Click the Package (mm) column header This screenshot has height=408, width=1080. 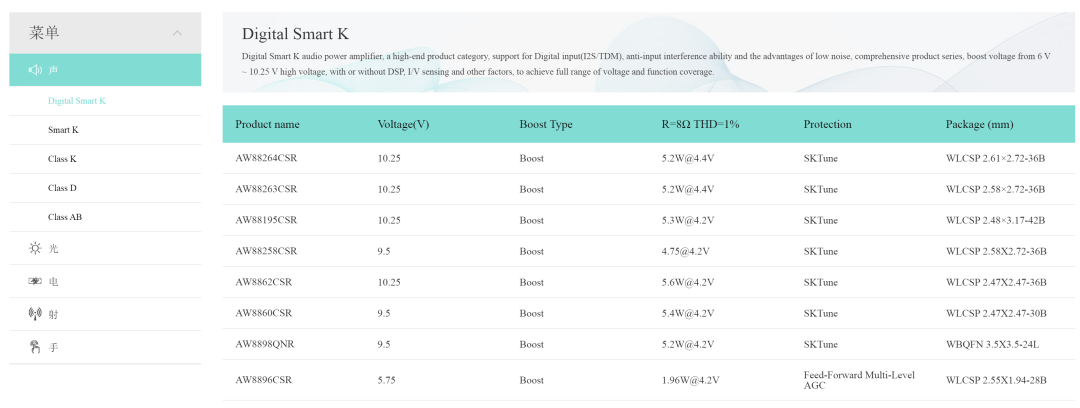coord(979,124)
